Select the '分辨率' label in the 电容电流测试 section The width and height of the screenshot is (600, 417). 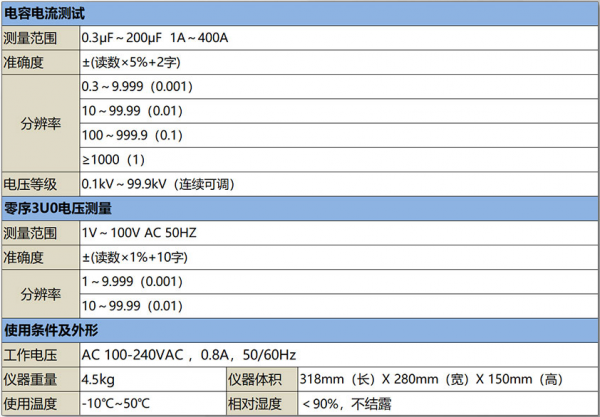click(x=41, y=124)
